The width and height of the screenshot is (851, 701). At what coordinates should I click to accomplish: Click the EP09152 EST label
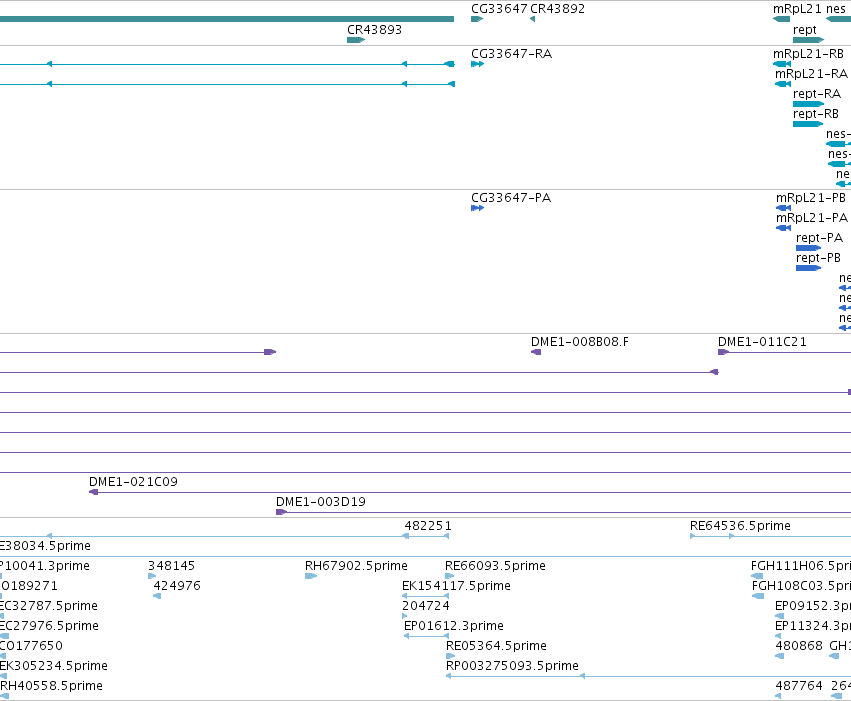point(813,606)
